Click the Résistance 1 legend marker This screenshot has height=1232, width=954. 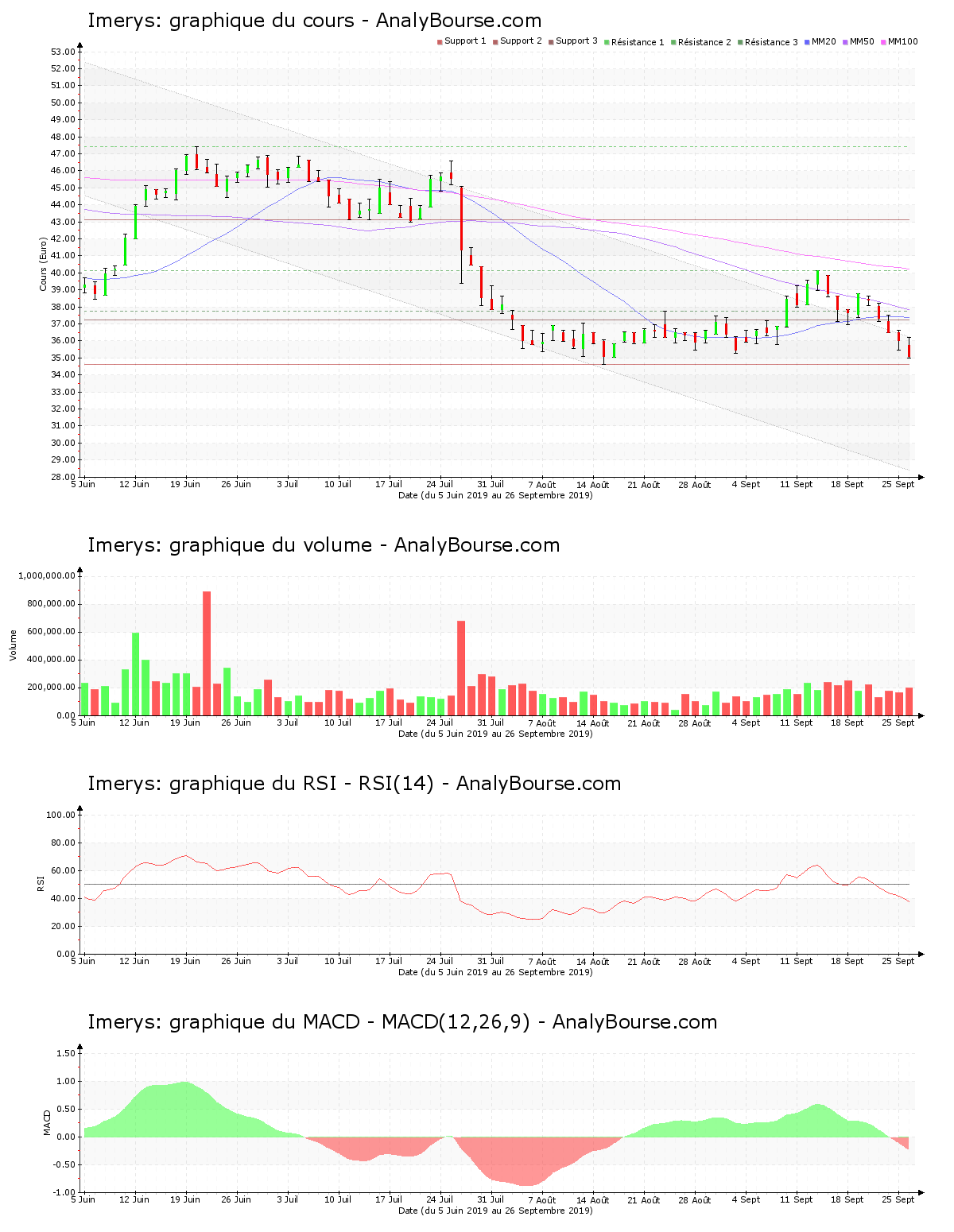[607, 42]
